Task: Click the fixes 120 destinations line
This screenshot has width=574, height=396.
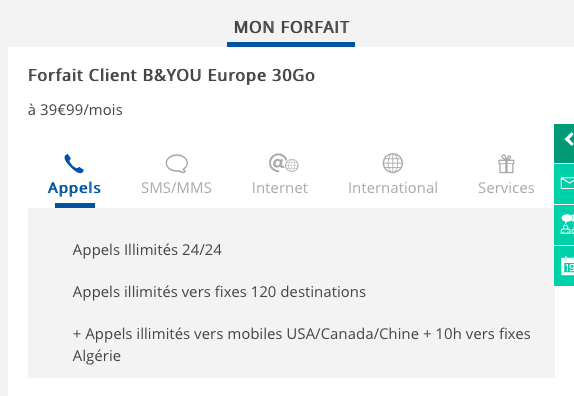Action: [219, 292]
